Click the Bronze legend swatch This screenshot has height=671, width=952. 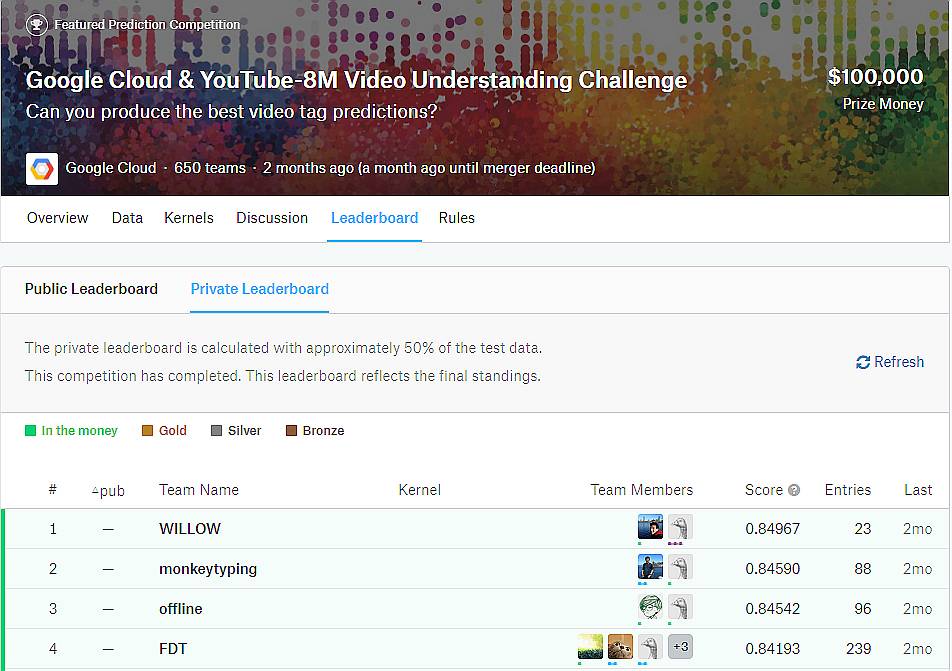click(291, 431)
